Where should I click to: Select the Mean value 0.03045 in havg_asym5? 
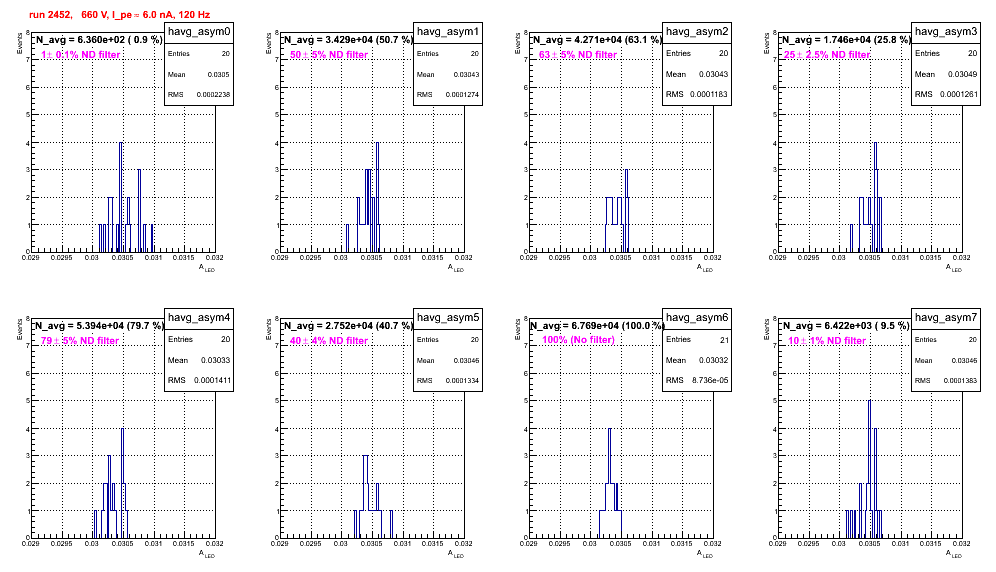point(466,360)
